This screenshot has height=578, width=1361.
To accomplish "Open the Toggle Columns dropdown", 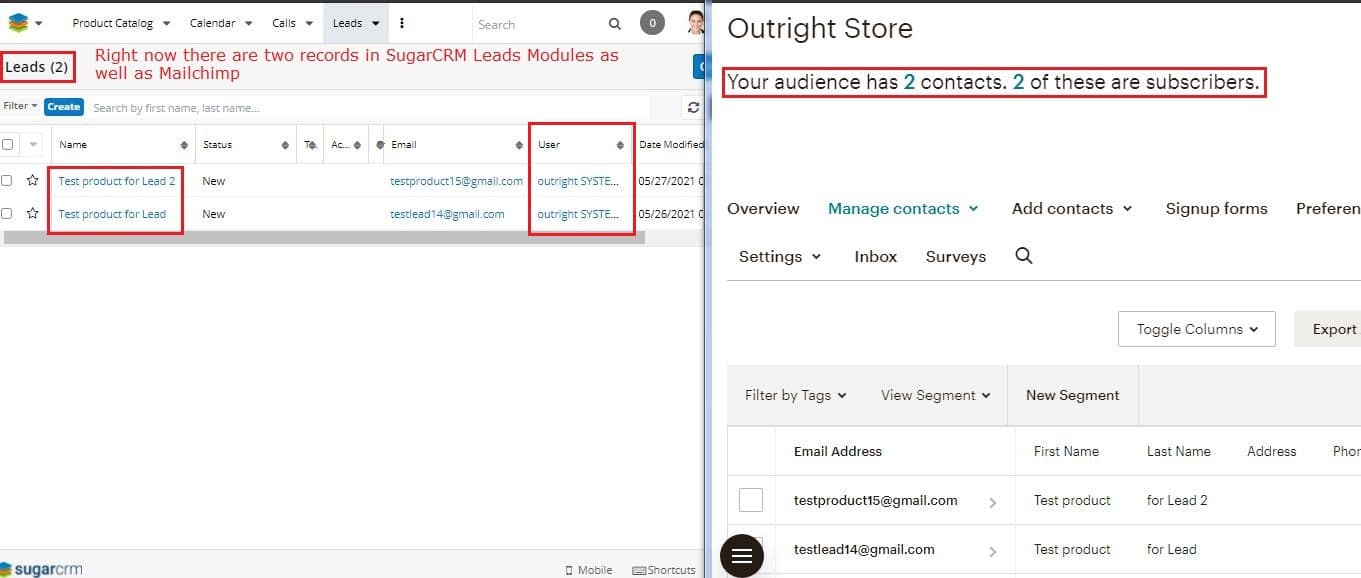I will [x=1196, y=329].
